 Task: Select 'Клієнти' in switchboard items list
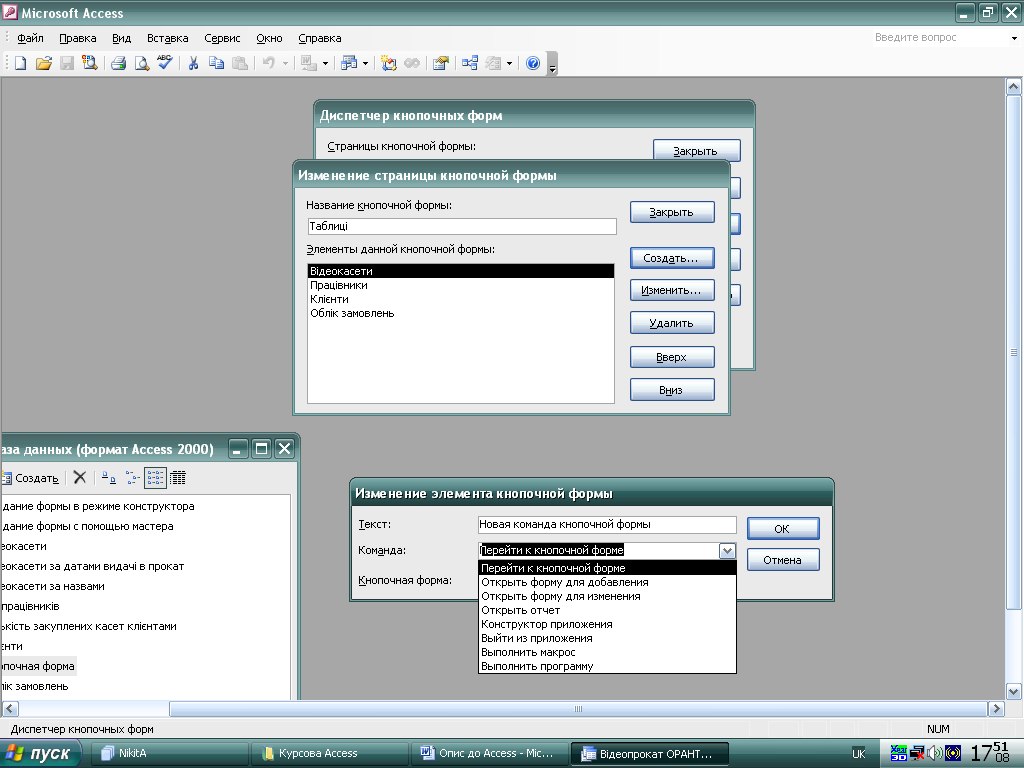click(460, 299)
